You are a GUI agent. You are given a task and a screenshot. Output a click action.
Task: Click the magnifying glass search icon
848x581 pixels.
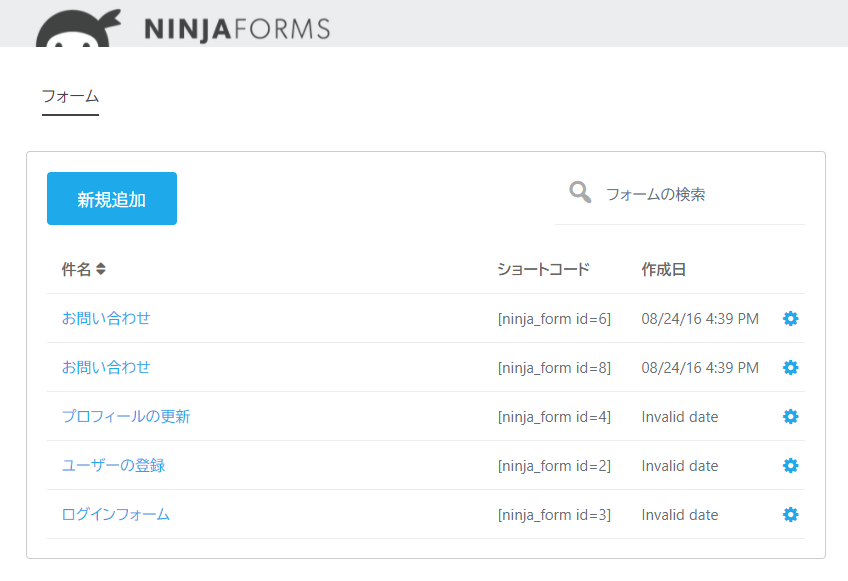click(x=580, y=192)
